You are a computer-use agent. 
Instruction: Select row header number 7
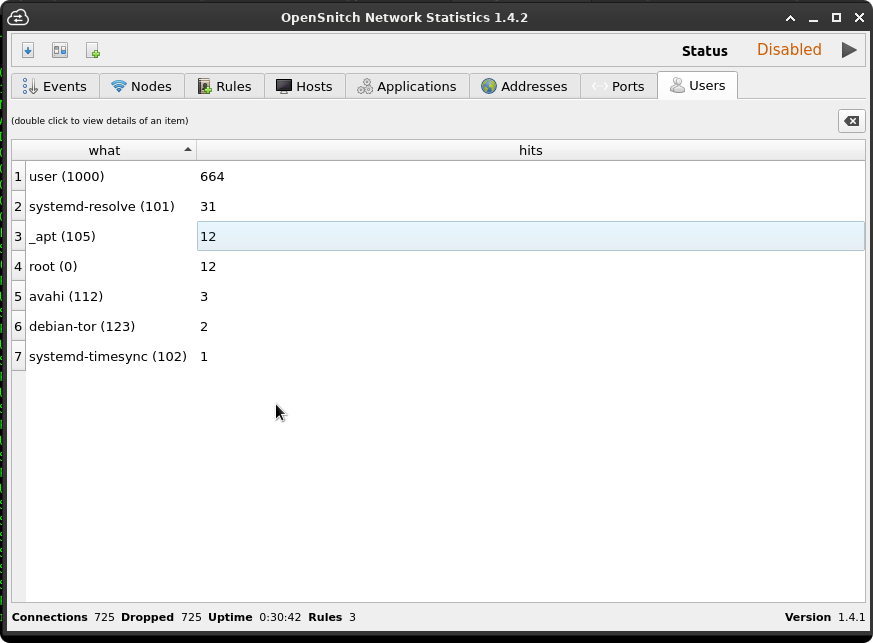pos(18,357)
